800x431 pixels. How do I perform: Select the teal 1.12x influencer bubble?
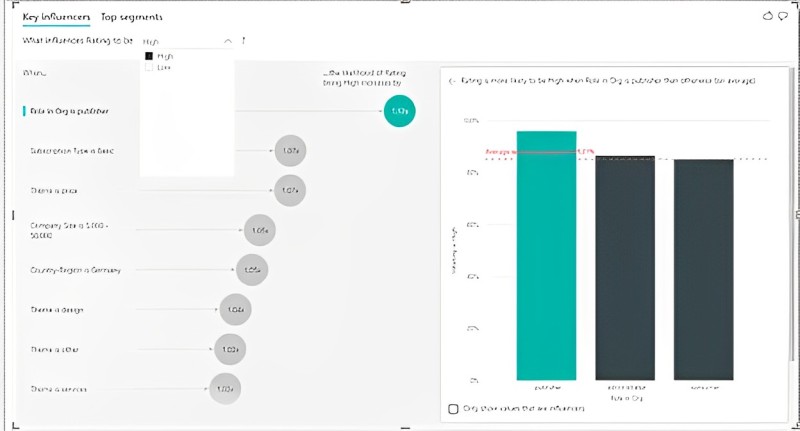pyautogui.click(x=399, y=111)
